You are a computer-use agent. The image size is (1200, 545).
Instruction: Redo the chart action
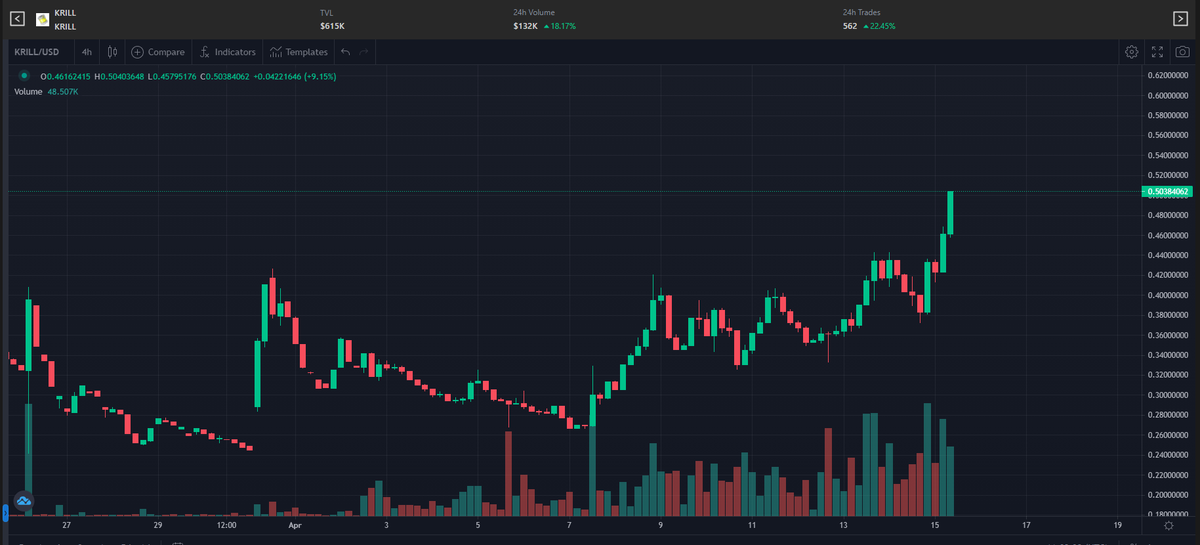coord(364,52)
